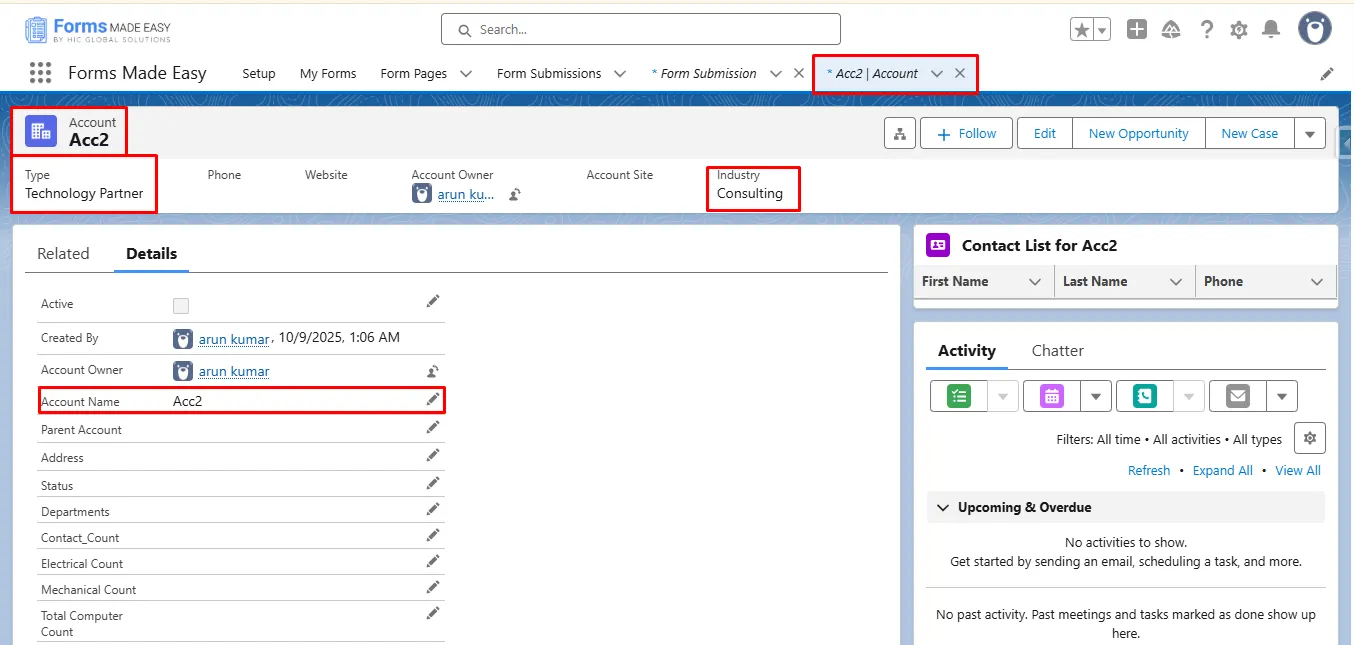Toggle the Active checkbox
The image size is (1354, 645).
point(181,306)
